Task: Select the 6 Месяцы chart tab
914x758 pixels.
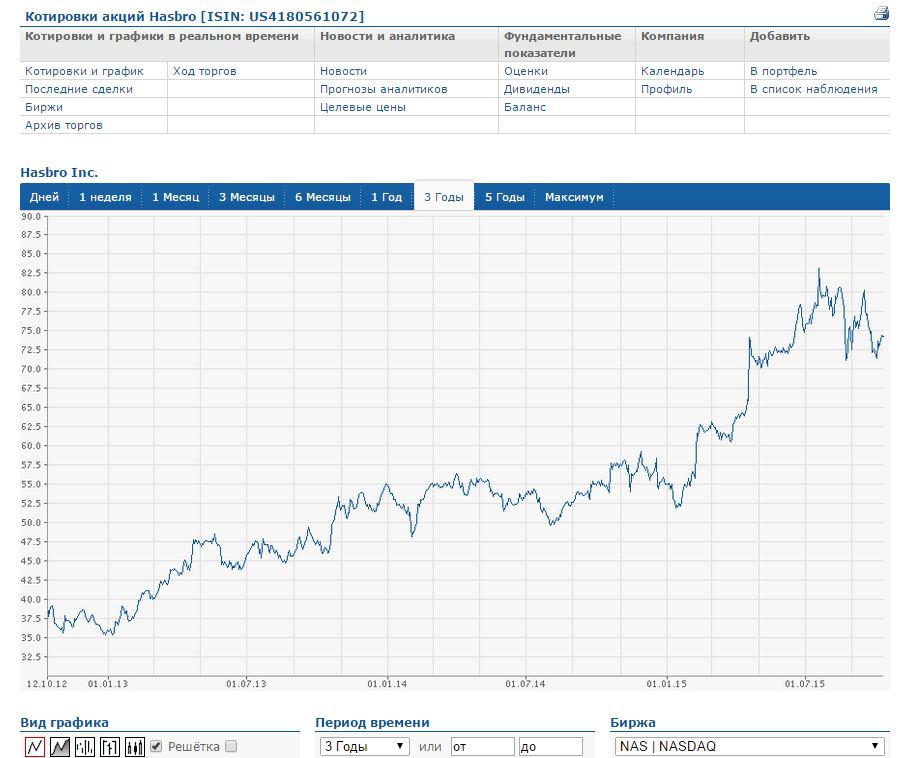Action: click(323, 197)
